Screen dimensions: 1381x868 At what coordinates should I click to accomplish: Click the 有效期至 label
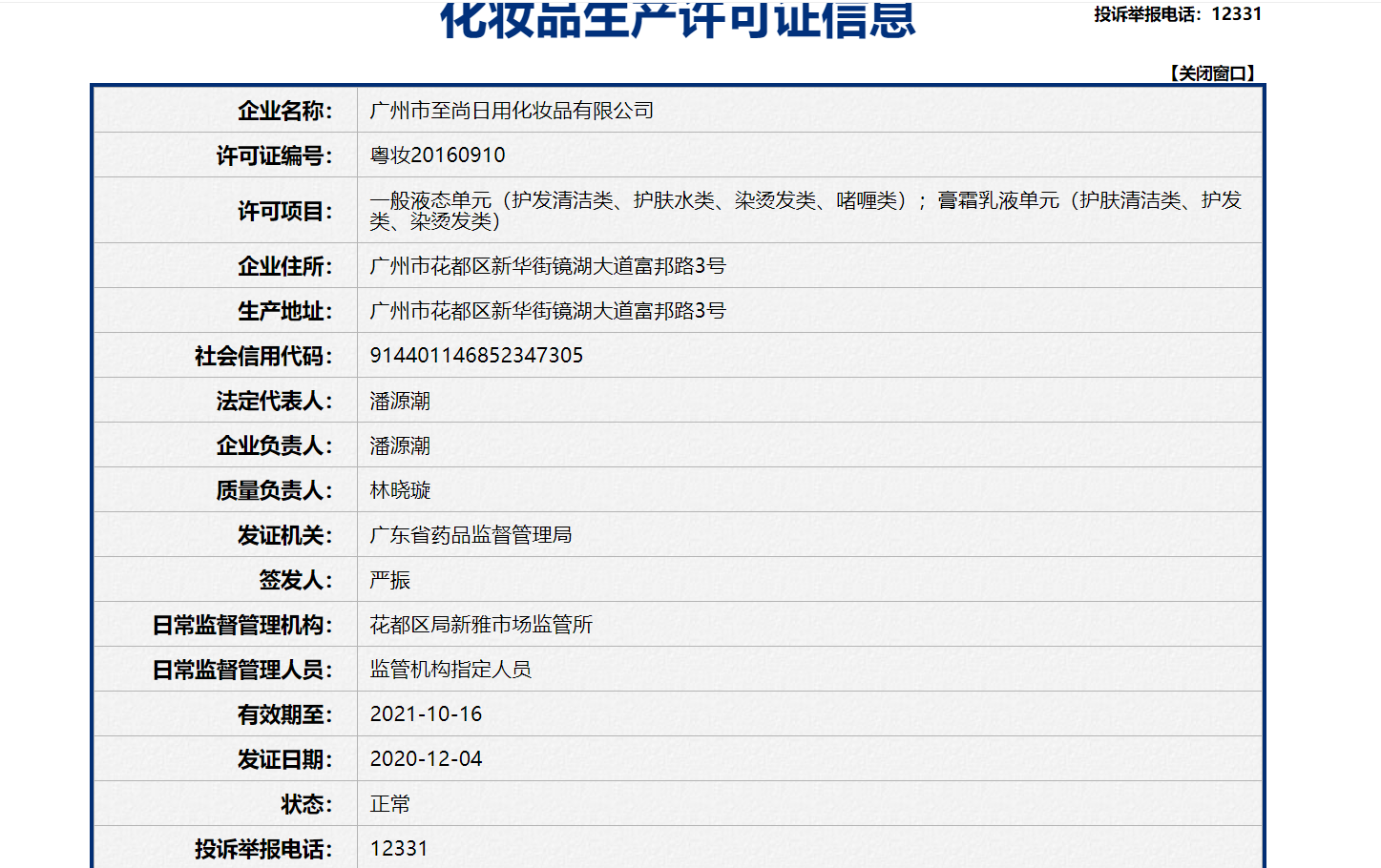coord(284,714)
